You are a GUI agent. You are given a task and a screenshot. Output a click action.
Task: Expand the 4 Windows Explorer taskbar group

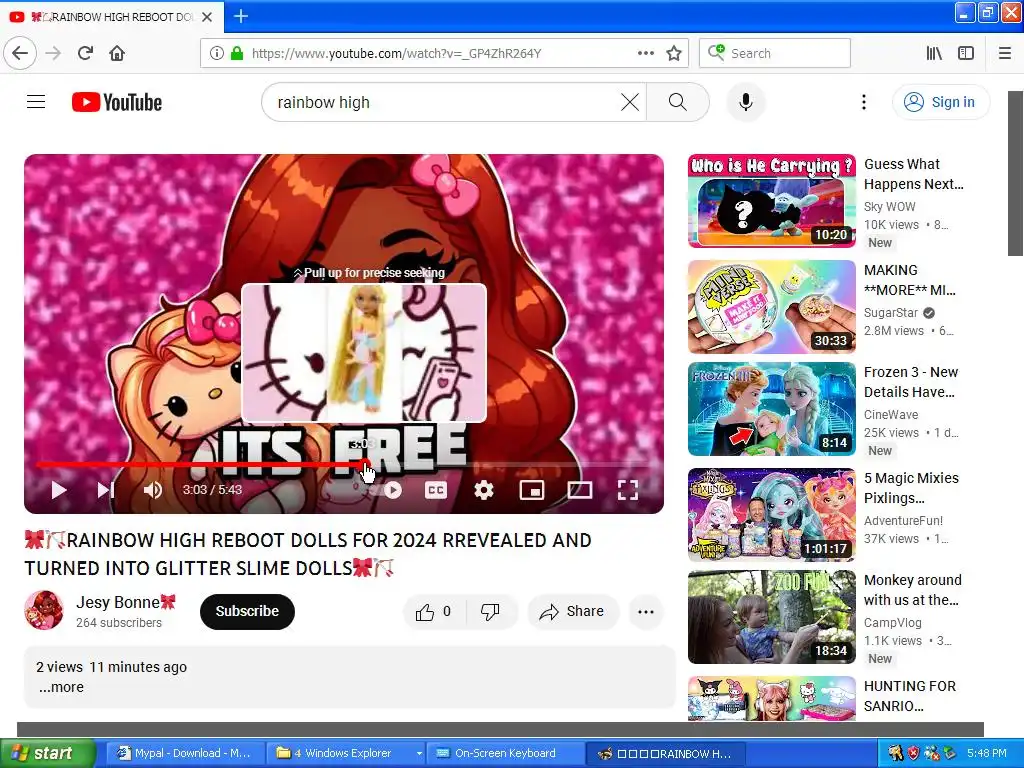coord(348,753)
